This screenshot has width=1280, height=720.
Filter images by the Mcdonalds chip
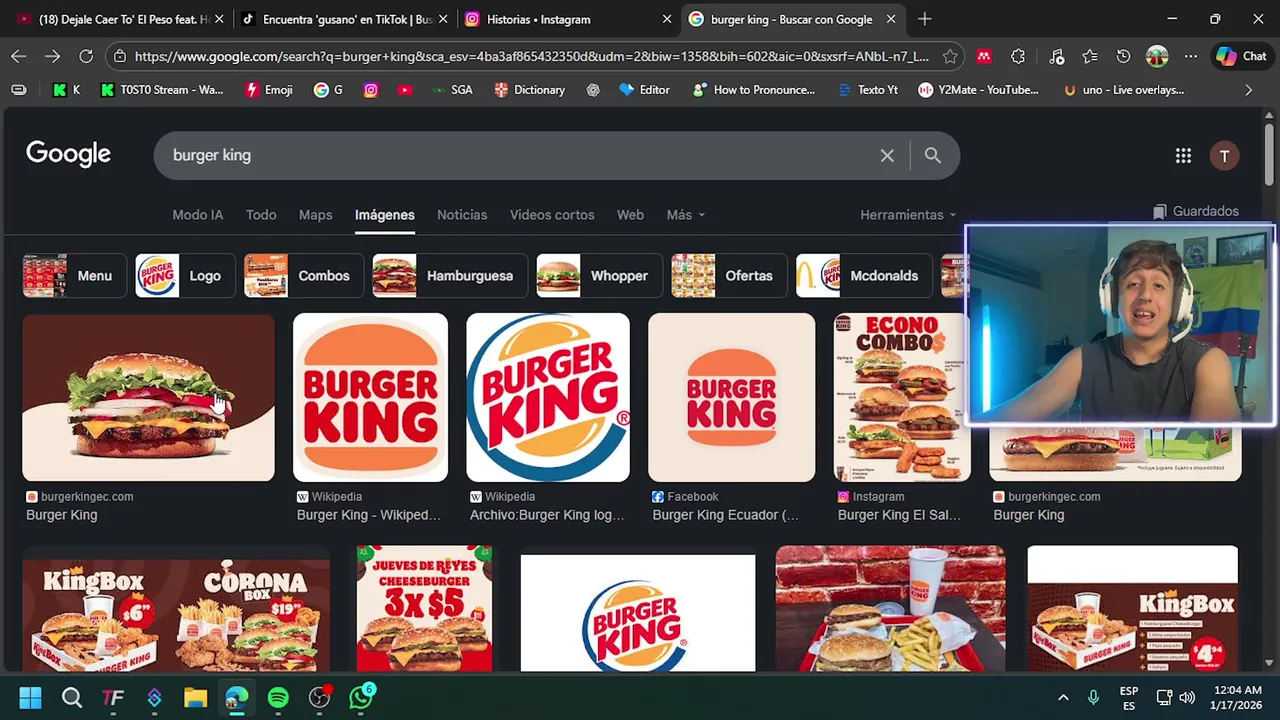pyautogui.click(x=864, y=276)
